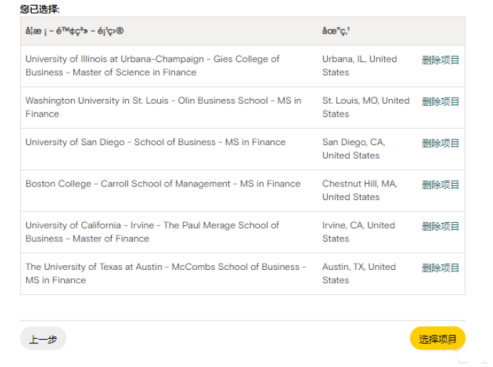
Task: Delete the Boston College Carroll School entry
Action: point(440,185)
